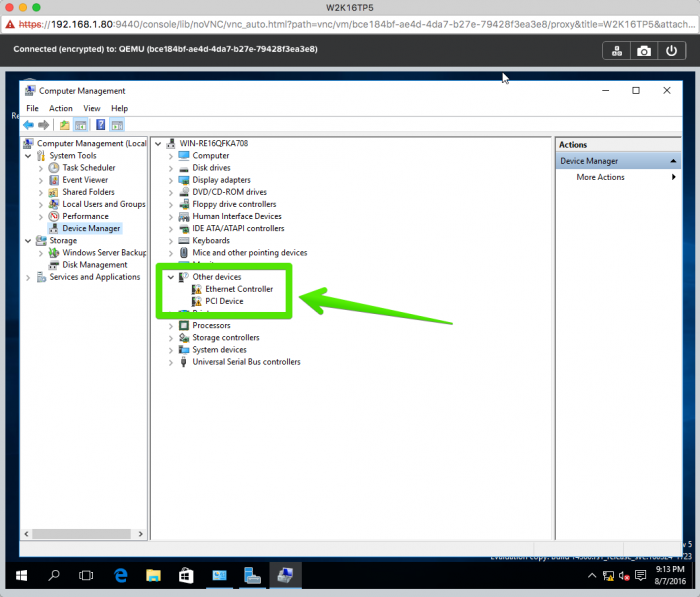Viewport: 700px width, 597px height.
Task: Collapse the Other devices category
Action: pyautogui.click(x=171, y=277)
